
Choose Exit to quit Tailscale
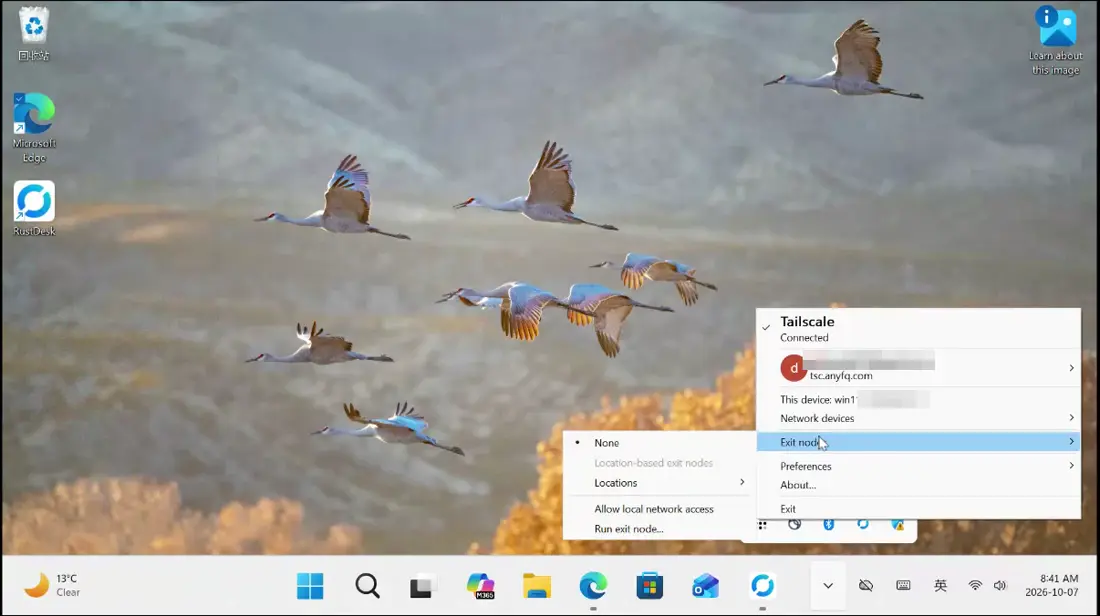click(x=918, y=509)
